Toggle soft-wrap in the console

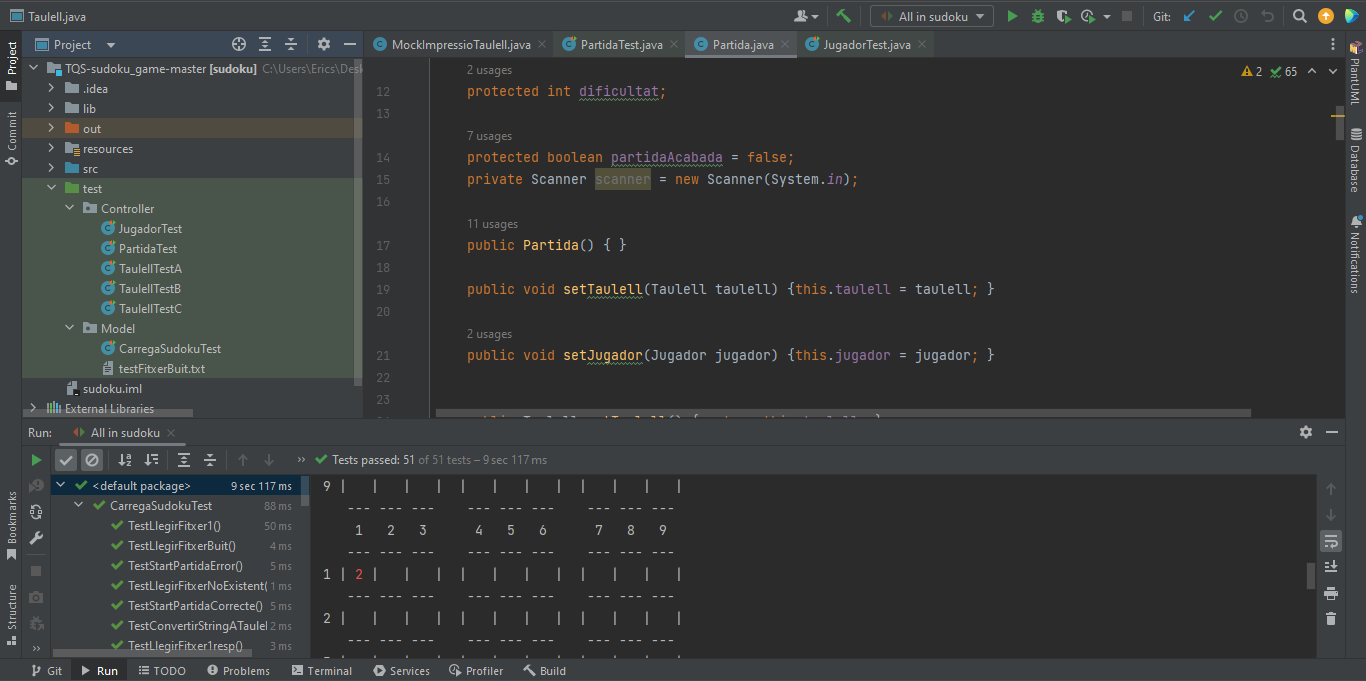click(x=1331, y=541)
